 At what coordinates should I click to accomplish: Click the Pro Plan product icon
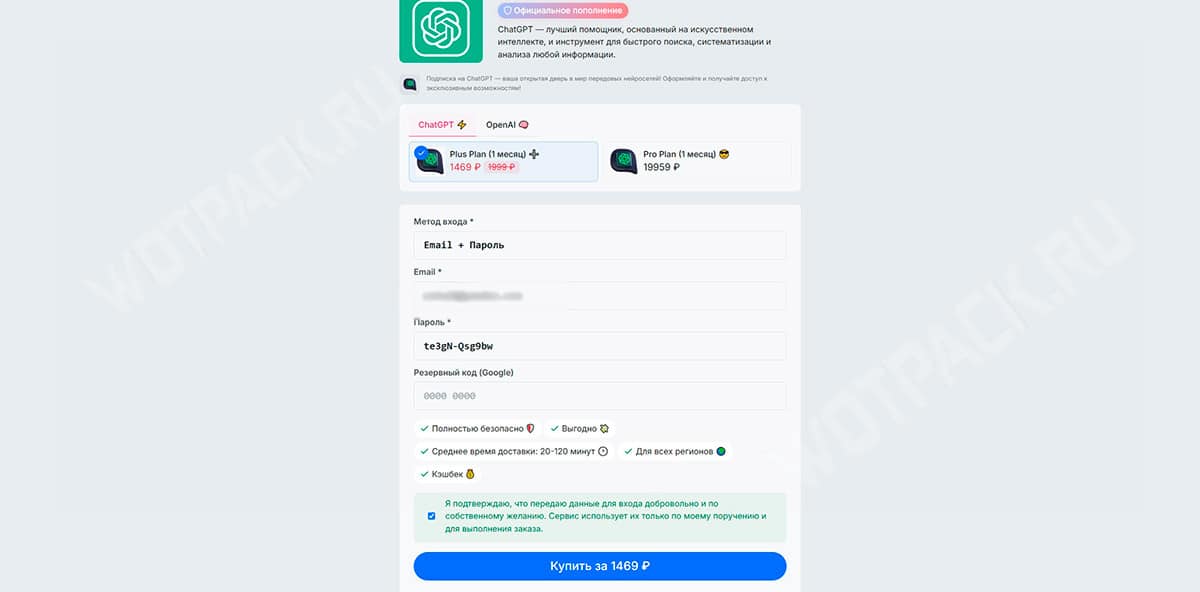[x=624, y=161]
